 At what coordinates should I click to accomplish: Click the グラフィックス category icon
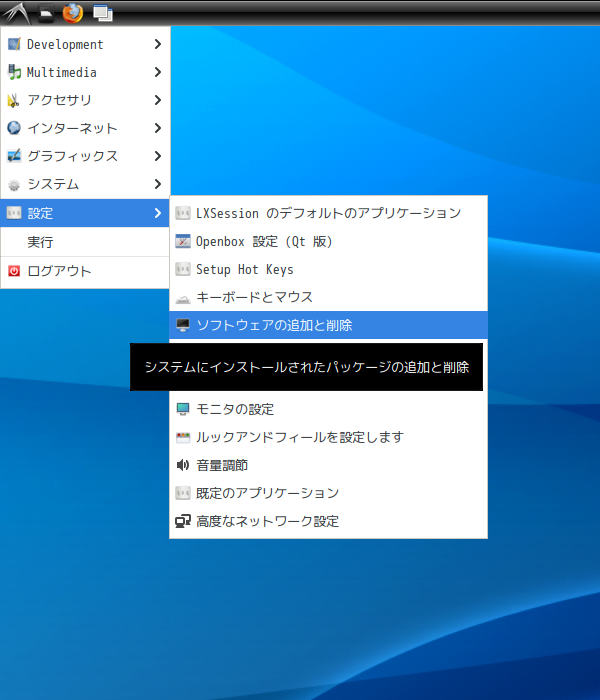[x=14, y=156]
